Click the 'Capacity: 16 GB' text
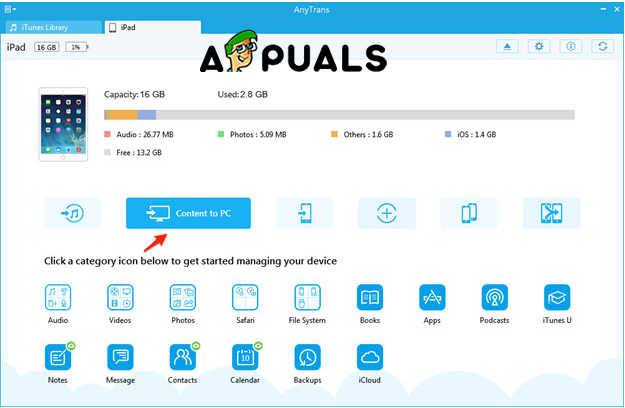Viewport: 625px width, 408px height. (x=134, y=94)
